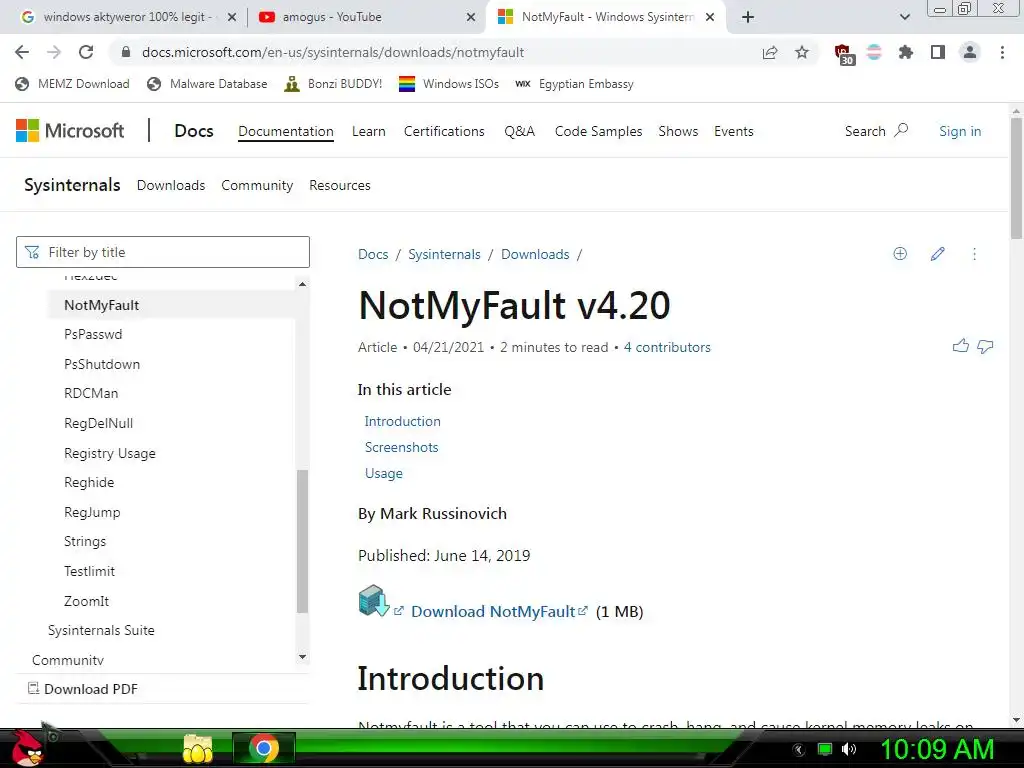Jump to the Screenshots section link

[401, 447]
